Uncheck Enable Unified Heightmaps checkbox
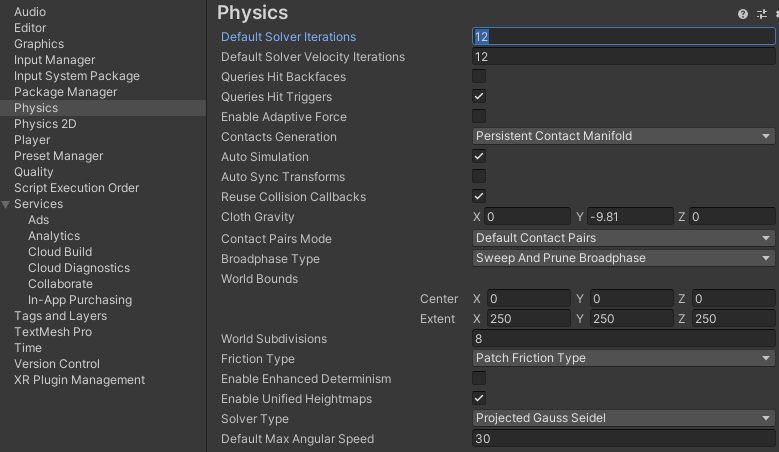 [x=479, y=398]
